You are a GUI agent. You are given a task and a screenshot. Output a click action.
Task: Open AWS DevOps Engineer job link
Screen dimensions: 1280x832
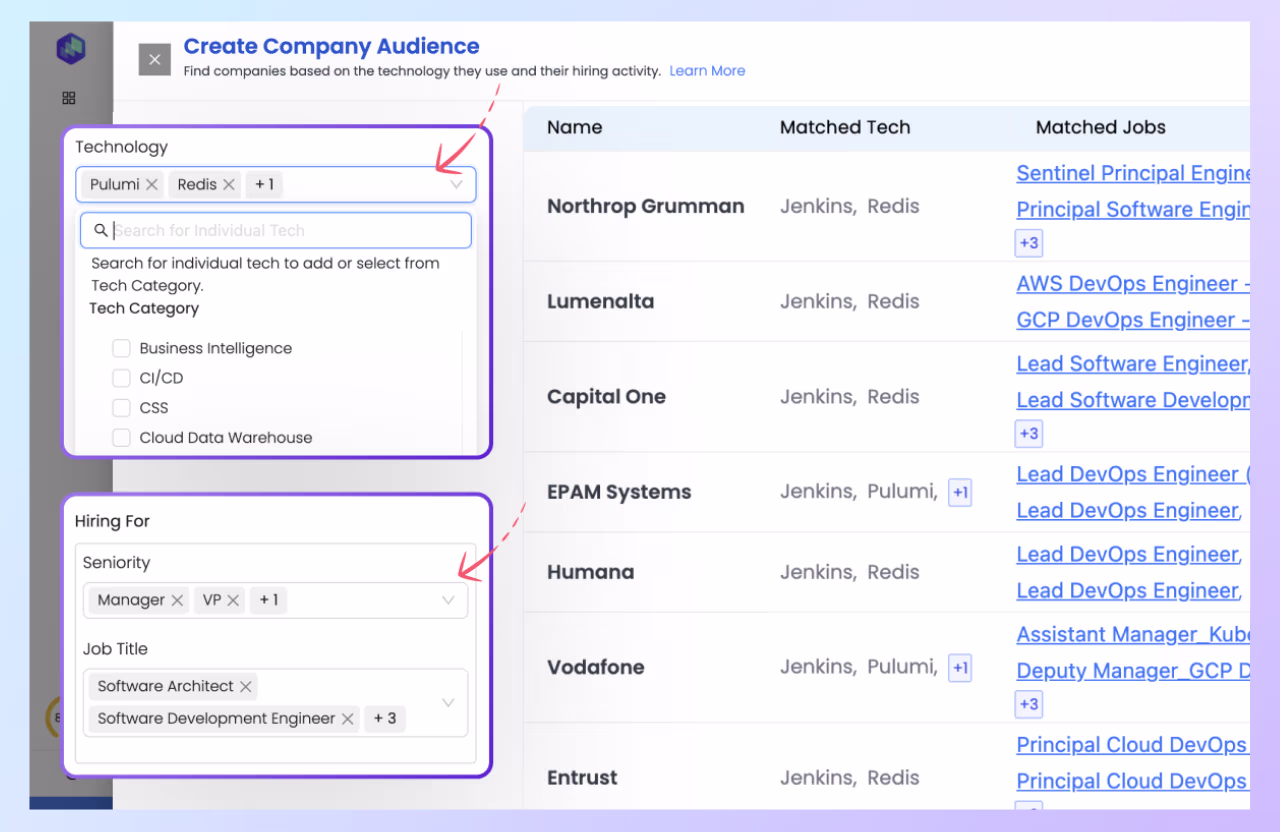pyautogui.click(x=1133, y=283)
